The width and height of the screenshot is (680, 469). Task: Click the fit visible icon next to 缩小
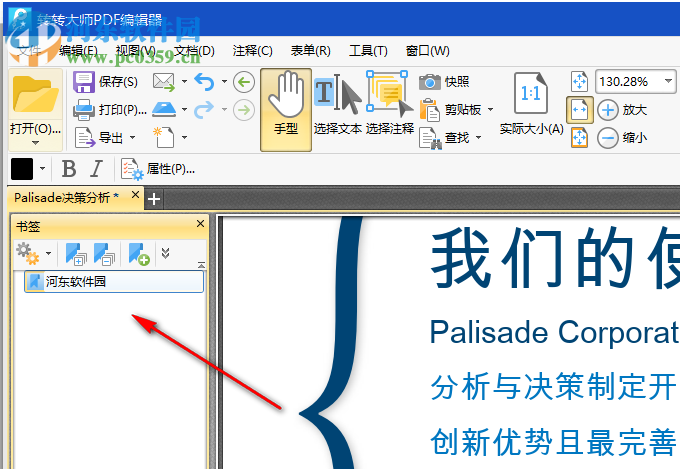click(x=579, y=138)
